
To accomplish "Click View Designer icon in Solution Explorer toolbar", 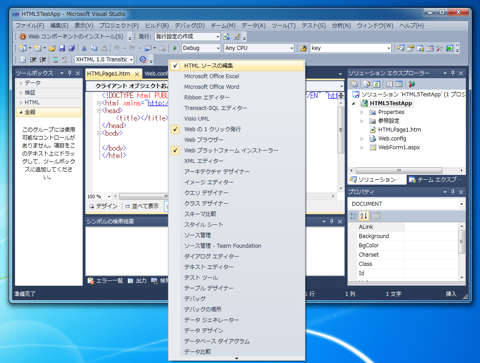I will (399, 84).
